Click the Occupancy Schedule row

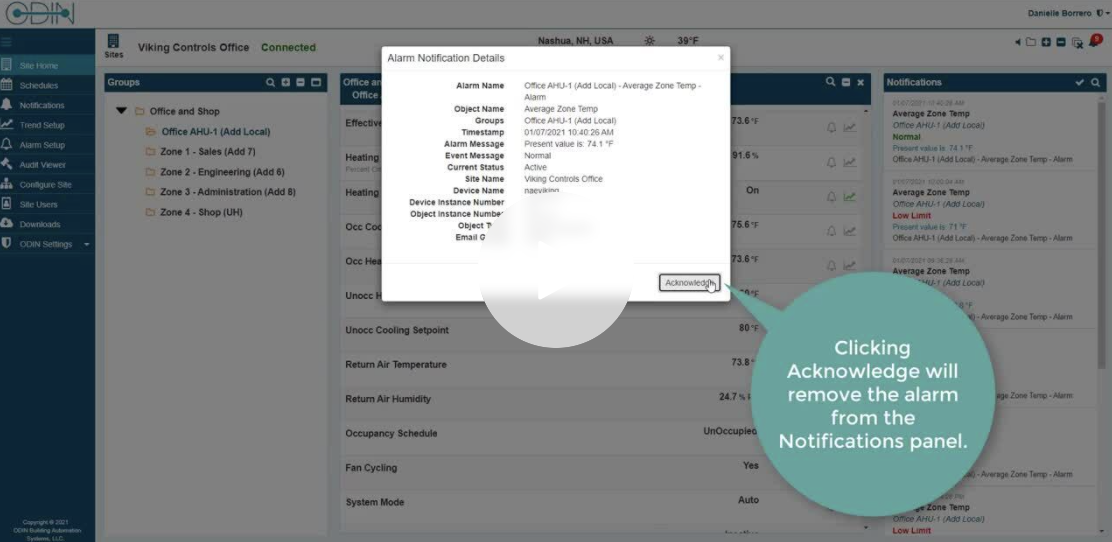[x=605, y=433]
